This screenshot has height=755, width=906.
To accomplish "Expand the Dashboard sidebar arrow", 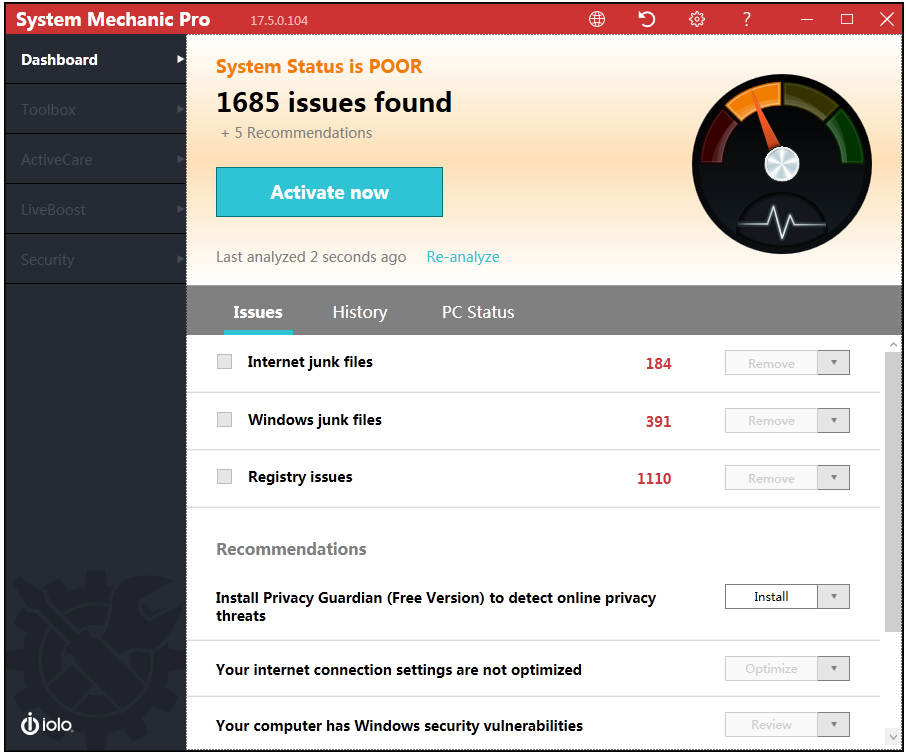I will click(180, 59).
